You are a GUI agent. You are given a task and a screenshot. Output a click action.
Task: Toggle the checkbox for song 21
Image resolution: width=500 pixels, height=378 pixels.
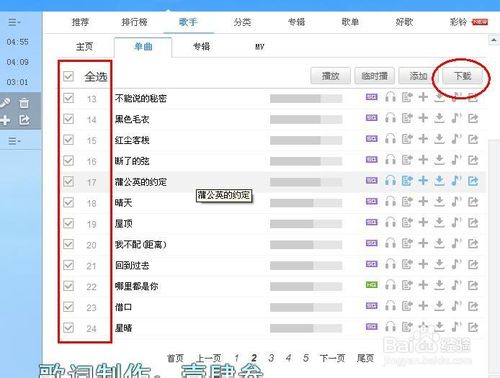[68, 265]
